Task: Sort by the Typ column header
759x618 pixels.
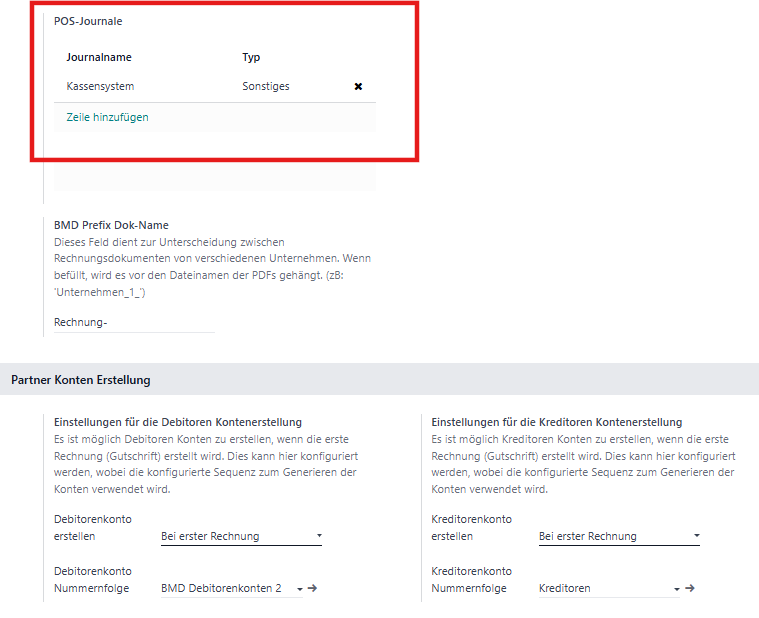Action: [251, 58]
